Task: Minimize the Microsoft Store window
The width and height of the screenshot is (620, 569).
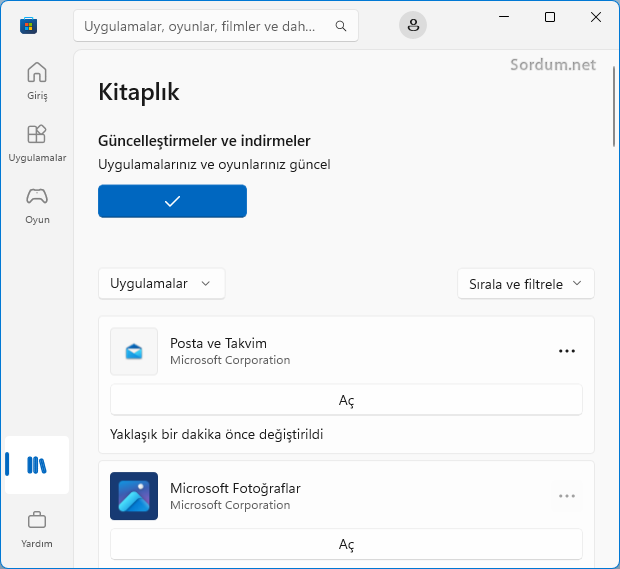Action: click(x=504, y=17)
